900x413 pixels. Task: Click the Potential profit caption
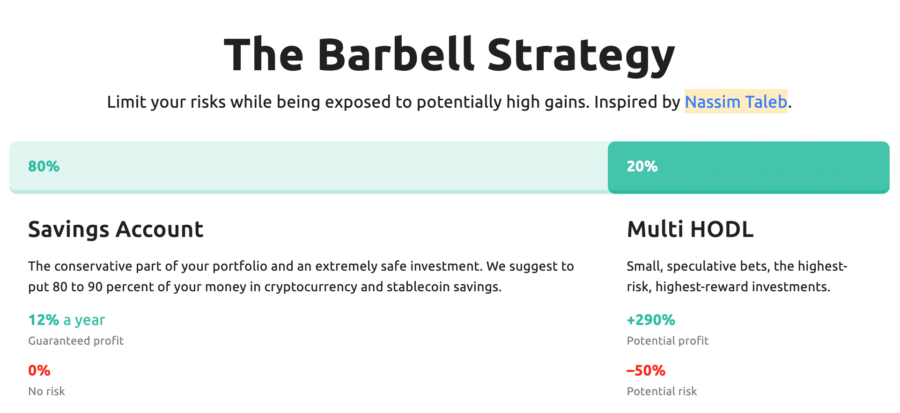(x=668, y=341)
